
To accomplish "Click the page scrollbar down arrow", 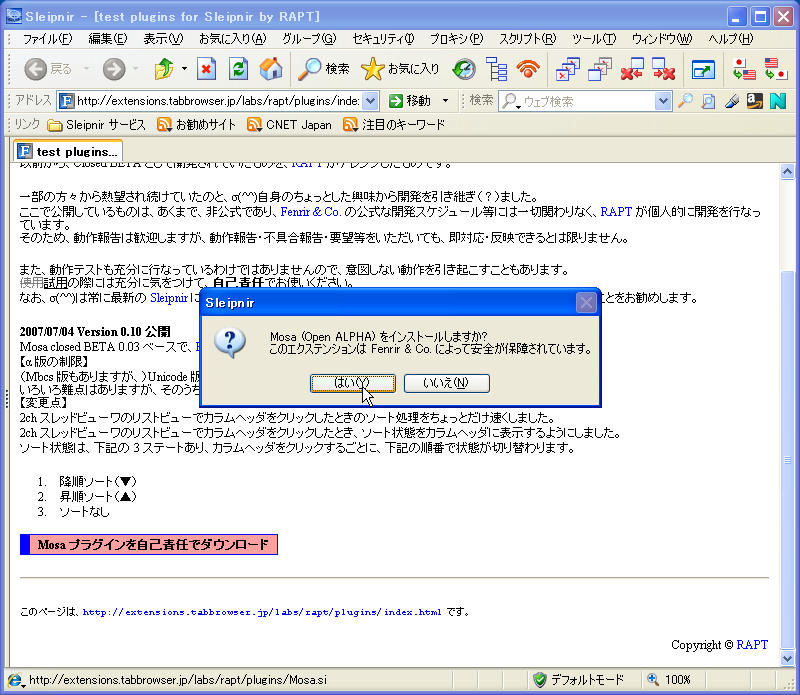I will (x=787, y=659).
